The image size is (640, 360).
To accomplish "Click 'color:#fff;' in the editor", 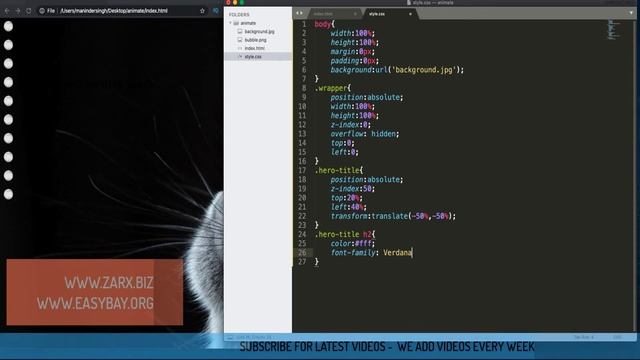I will pyautogui.click(x=353, y=244).
